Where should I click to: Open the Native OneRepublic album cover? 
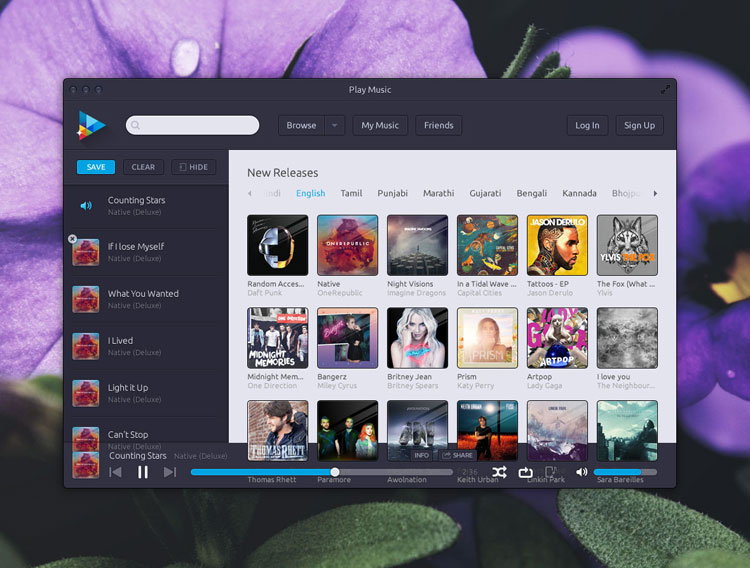(347, 245)
